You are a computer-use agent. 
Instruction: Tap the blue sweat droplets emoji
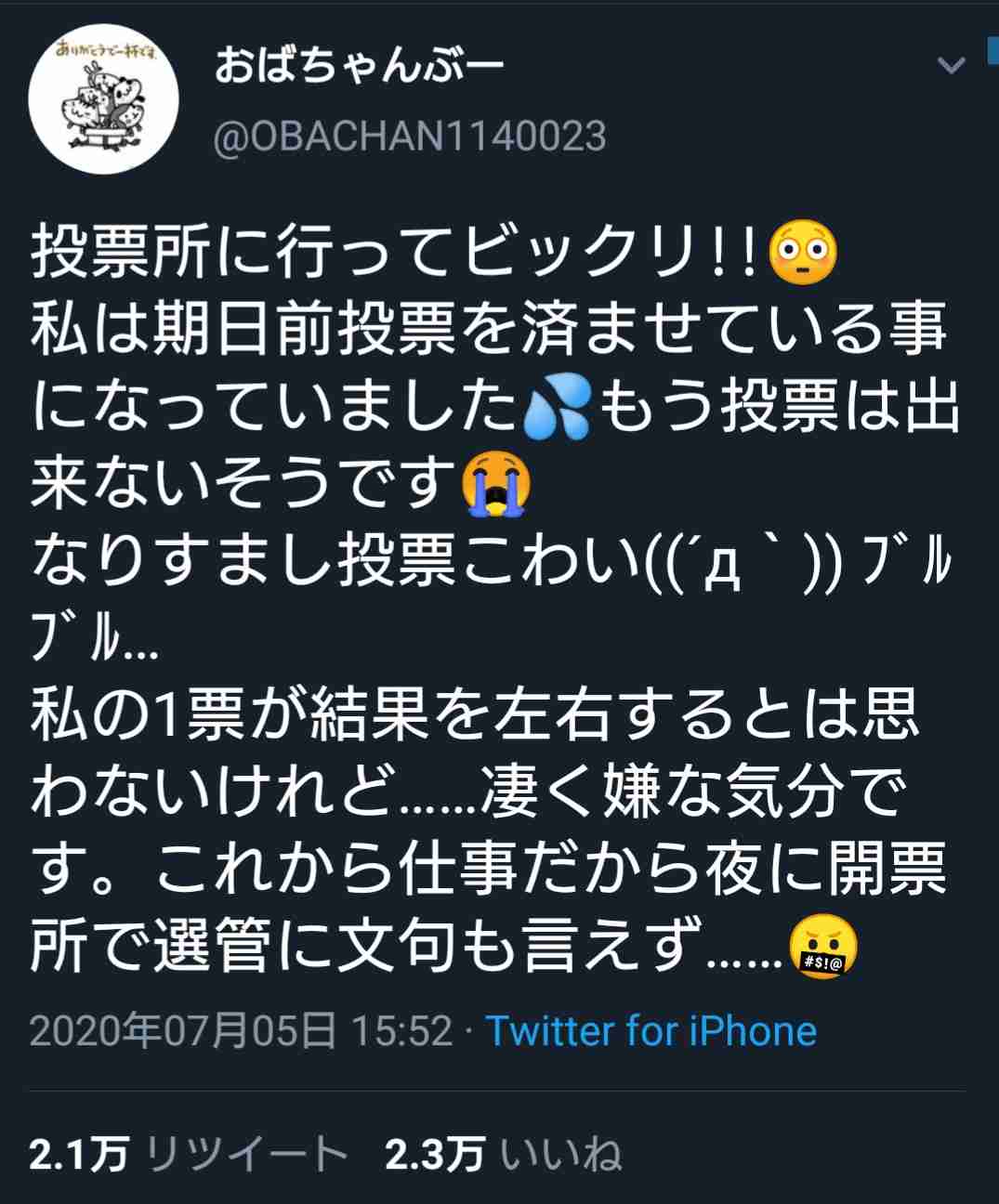pyautogui.click(x=557, y=412)
